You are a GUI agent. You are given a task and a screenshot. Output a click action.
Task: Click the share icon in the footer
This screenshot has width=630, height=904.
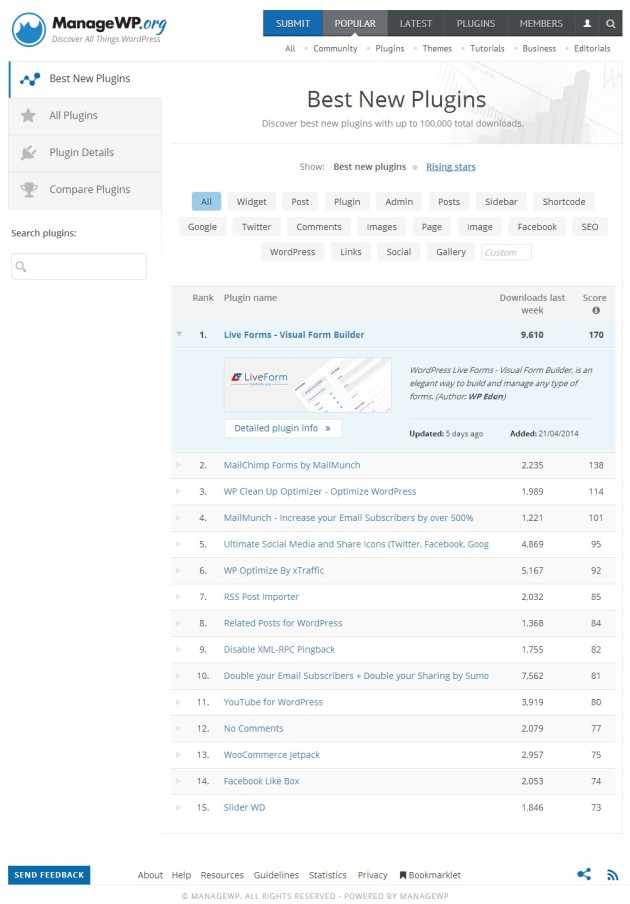[584, 874]
